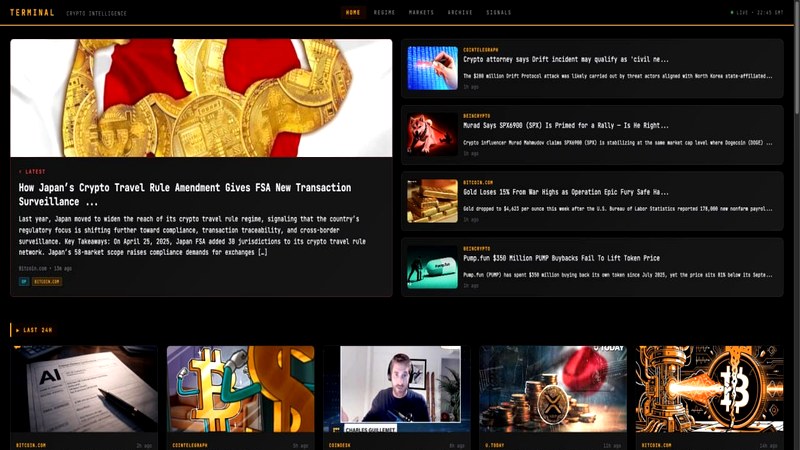The height and width of the screenshot is (450, 800).
Task: Click the Drift article blue thumbnail
Action: point(432,68)
